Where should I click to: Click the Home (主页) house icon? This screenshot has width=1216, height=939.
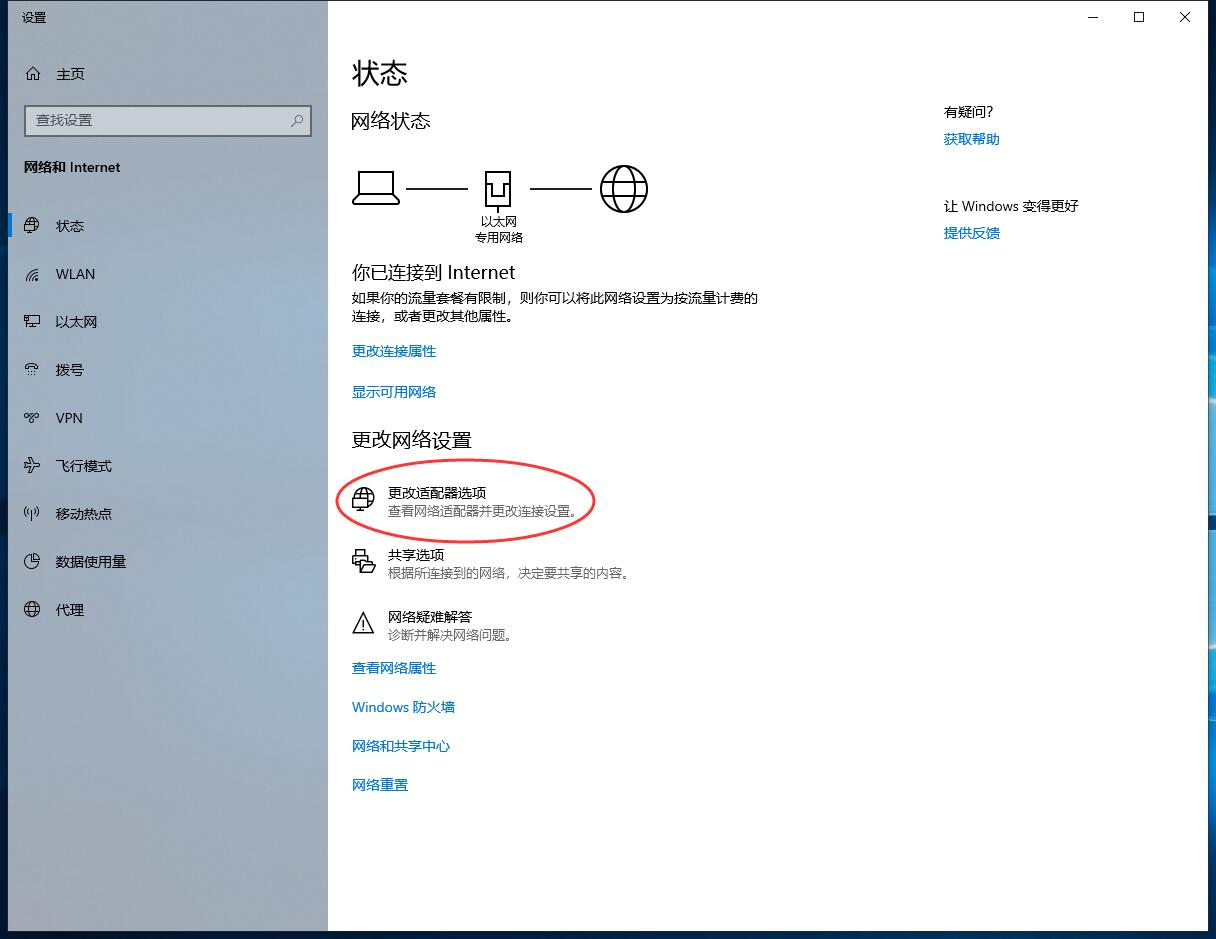(x=33, y=74)
